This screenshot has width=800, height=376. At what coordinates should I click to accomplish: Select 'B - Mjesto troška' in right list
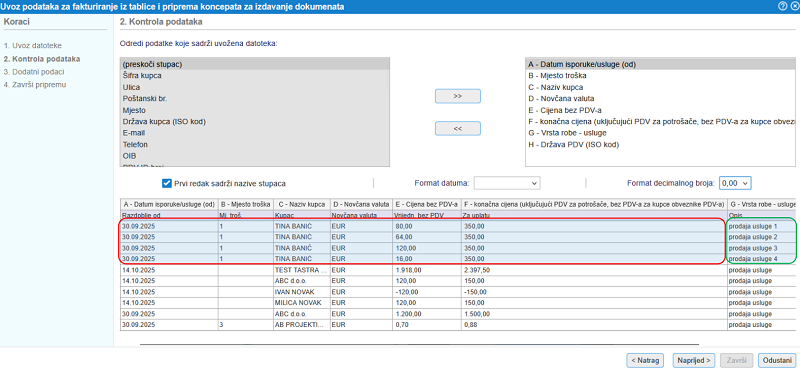(x=661, y=76)
